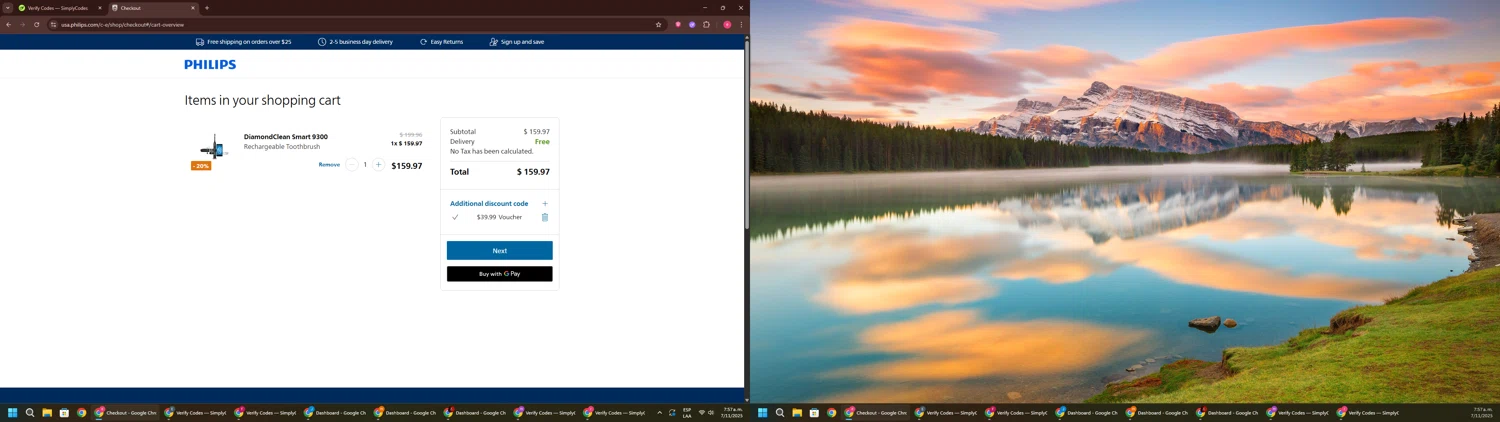Viewport: 1500px width, 422px height.
Task: Minimize the Chrome window
Action: tap(704, 8)
